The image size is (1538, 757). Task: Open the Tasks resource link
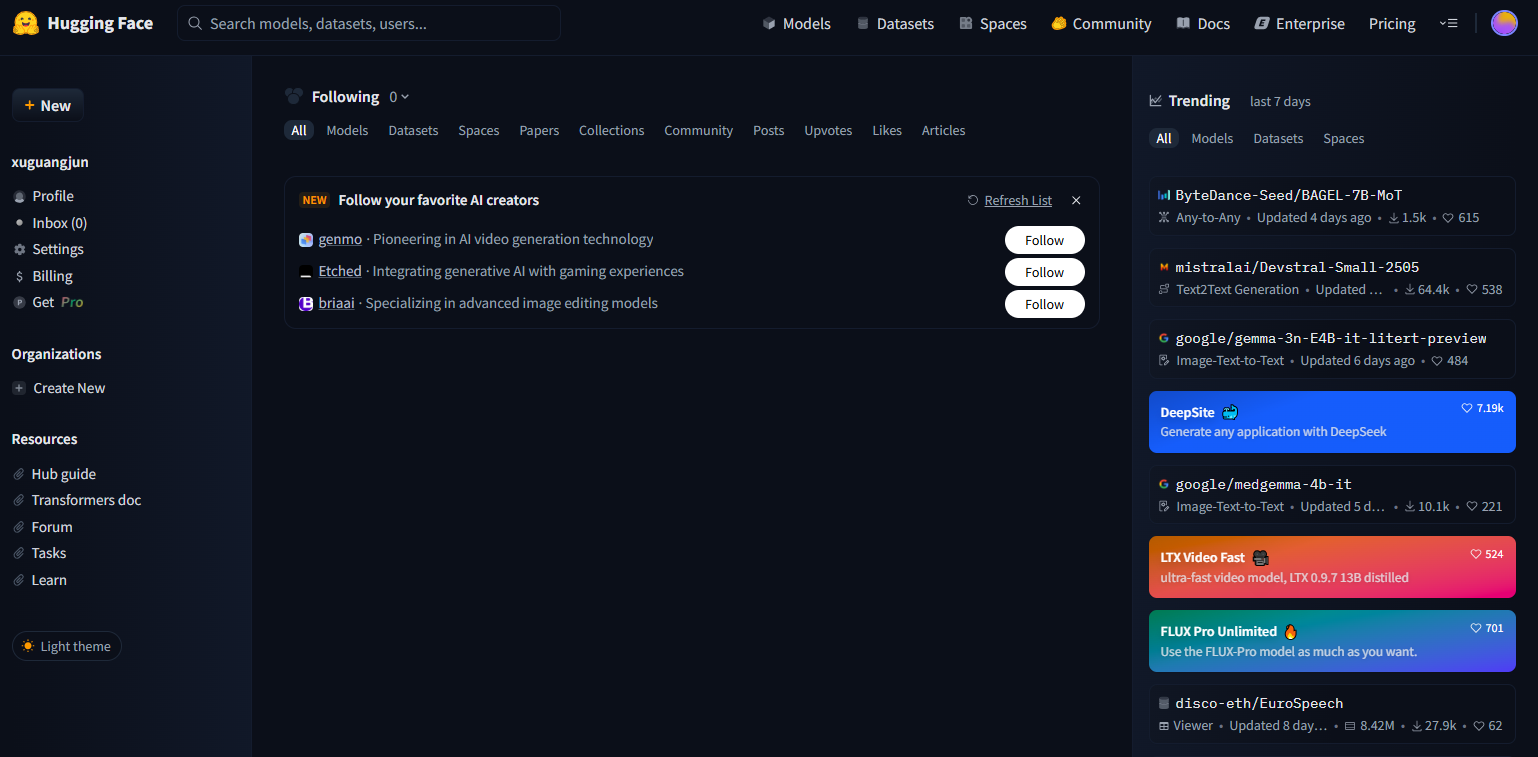48,553
